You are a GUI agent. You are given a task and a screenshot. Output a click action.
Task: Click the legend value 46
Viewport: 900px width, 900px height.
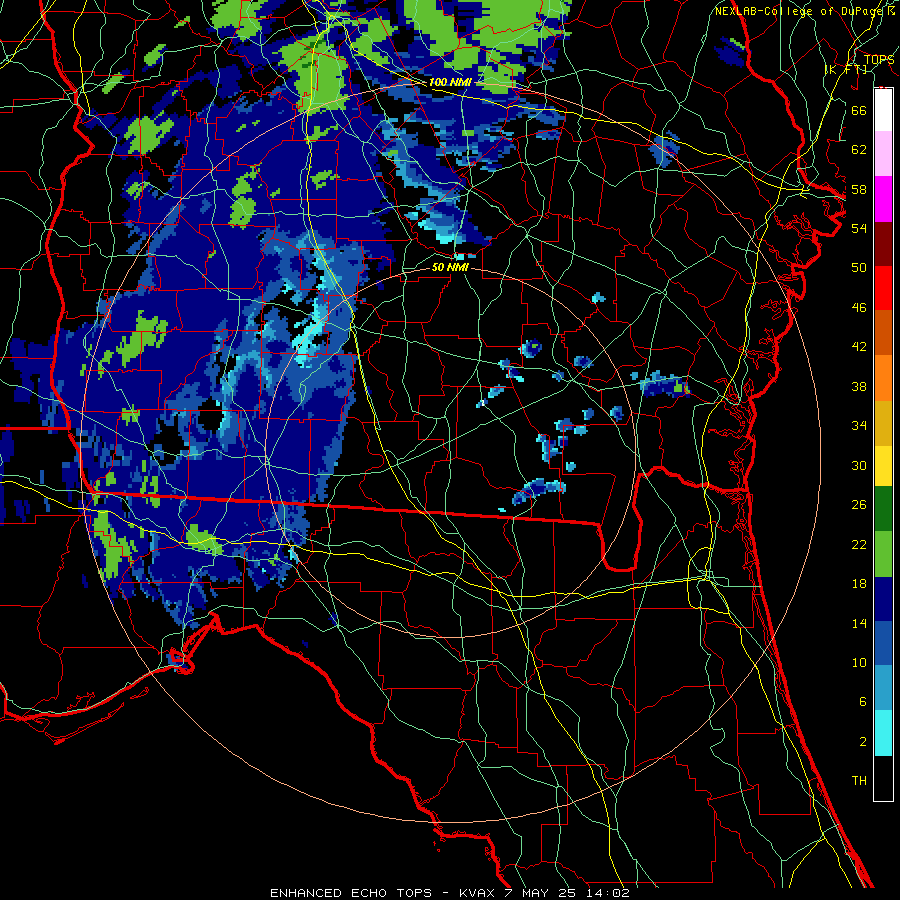pos(859,308)
